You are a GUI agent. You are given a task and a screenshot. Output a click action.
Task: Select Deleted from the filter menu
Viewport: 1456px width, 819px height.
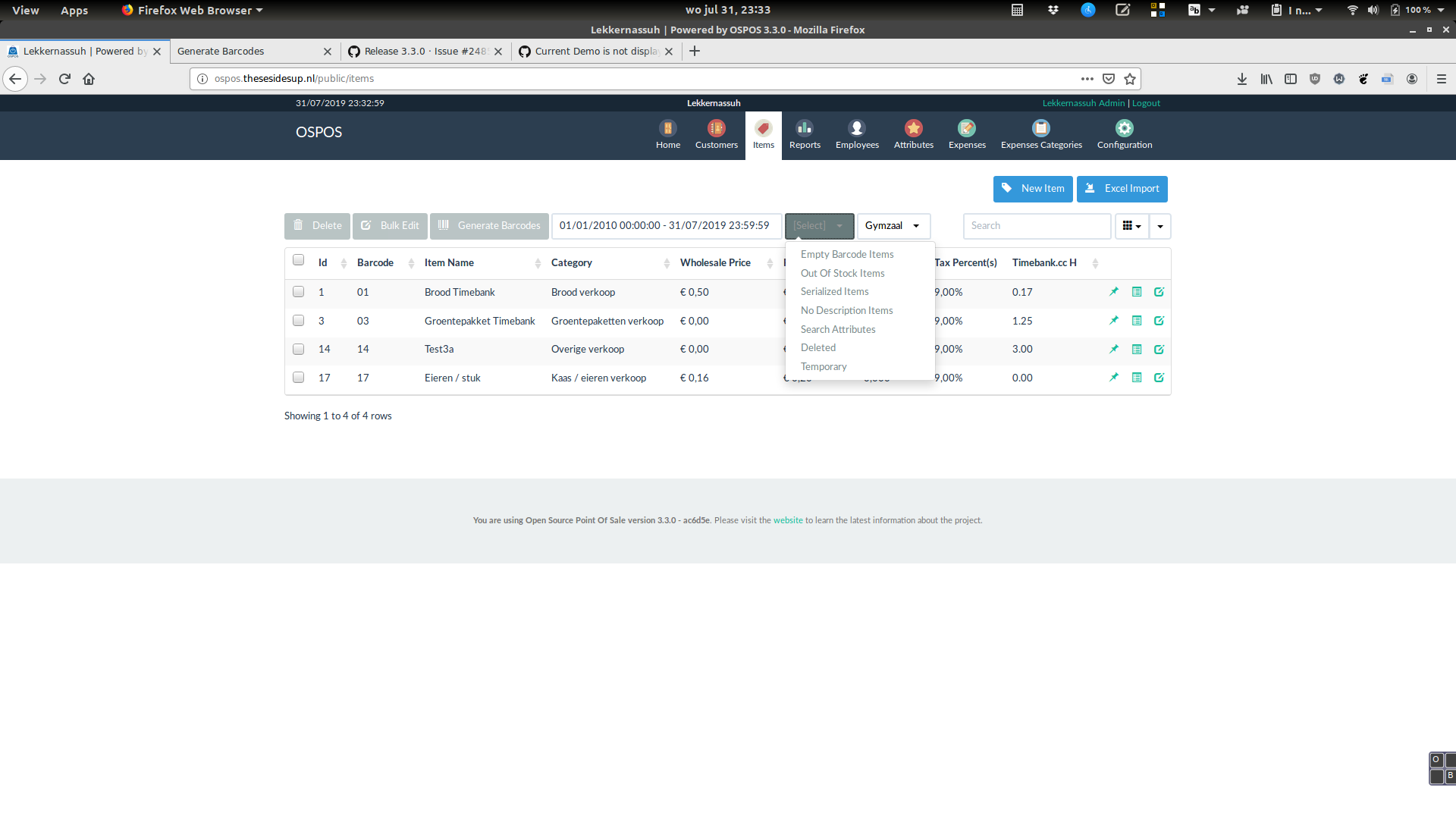(818, 347)
